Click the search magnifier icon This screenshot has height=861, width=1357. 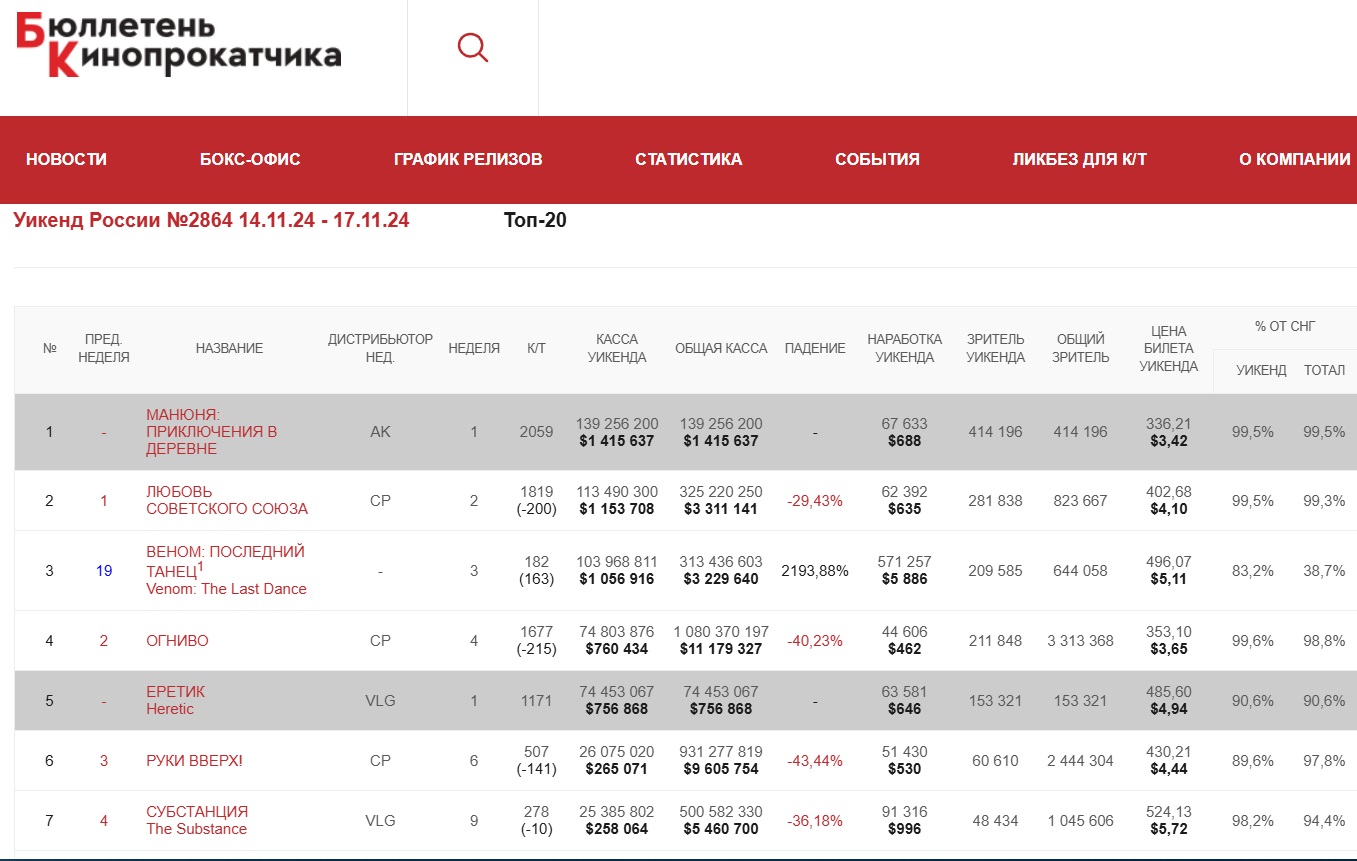pyautogui.click(x=472, y=47)
